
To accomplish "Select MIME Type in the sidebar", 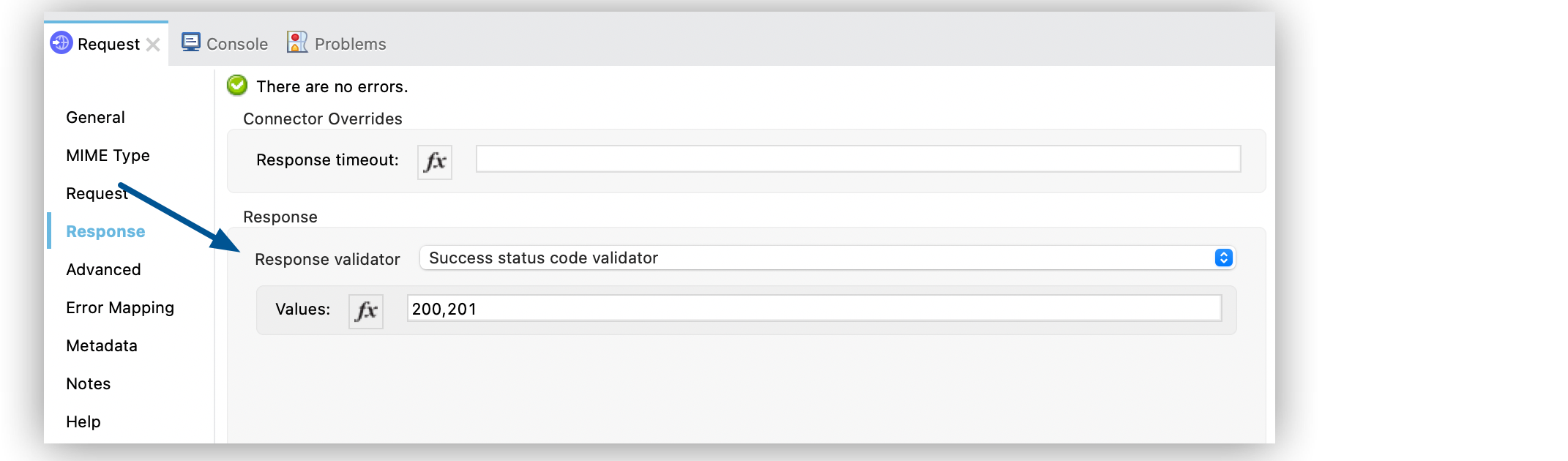I will [108, 155].
